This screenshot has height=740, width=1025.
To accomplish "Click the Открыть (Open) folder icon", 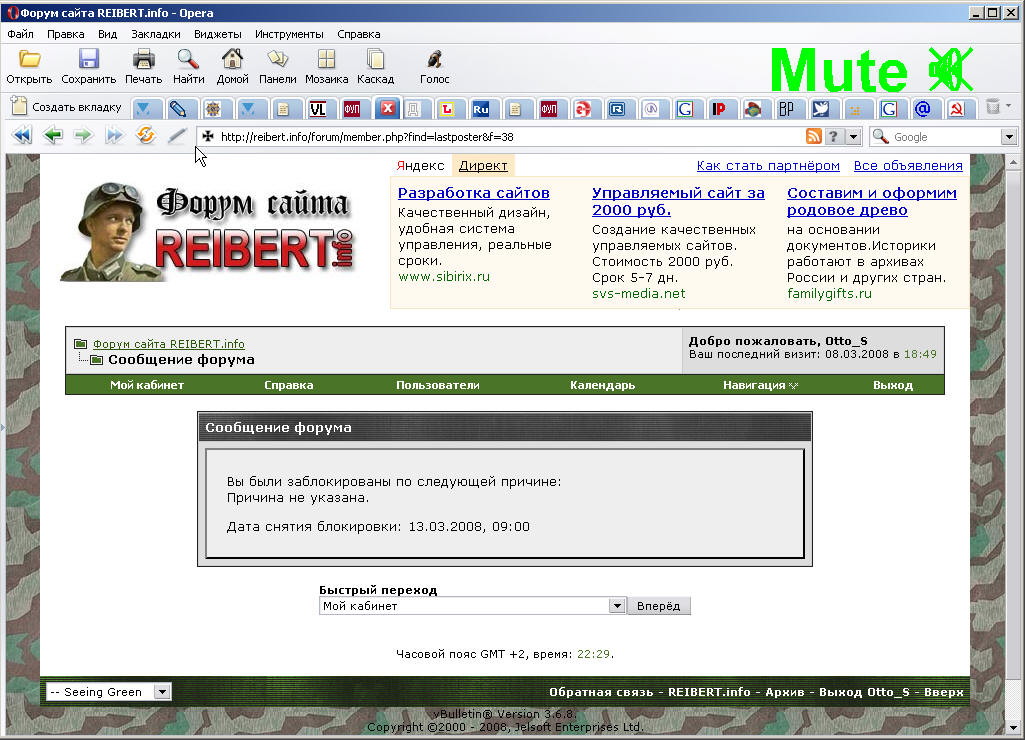I will (x=29, y=60).
